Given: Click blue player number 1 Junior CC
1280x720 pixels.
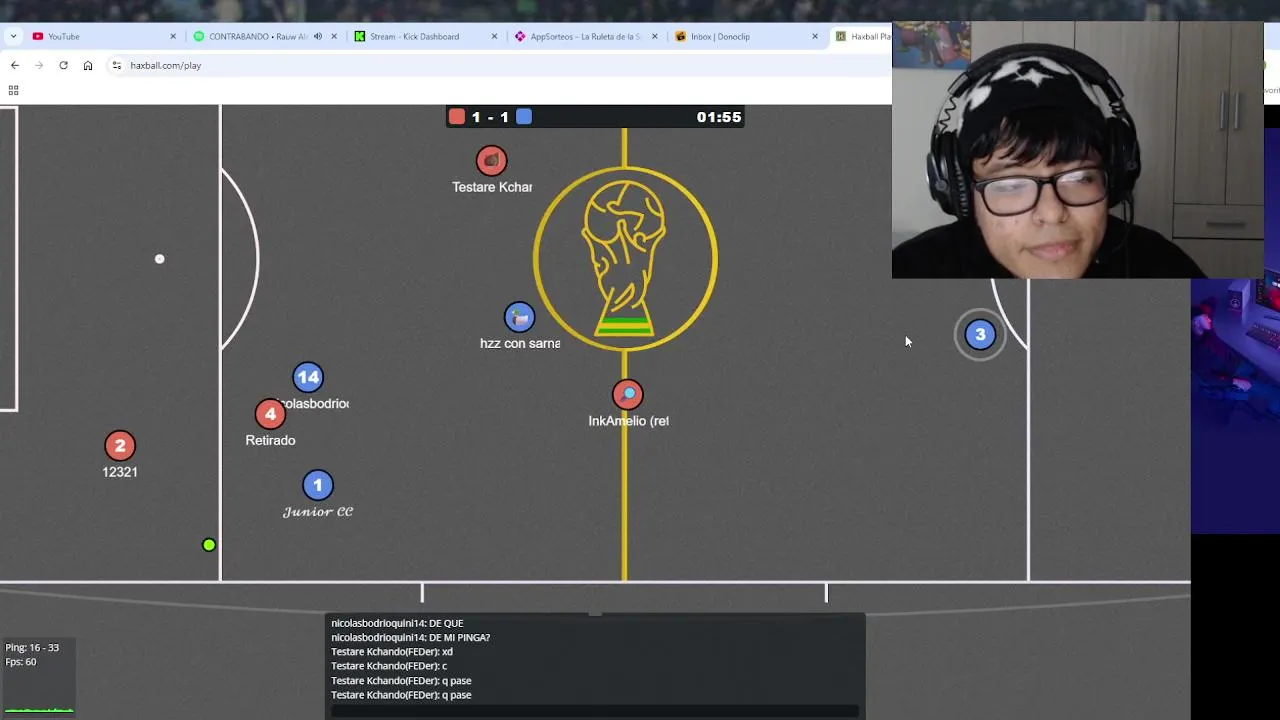Looking at the screenshot, I should tap(318, 485).
